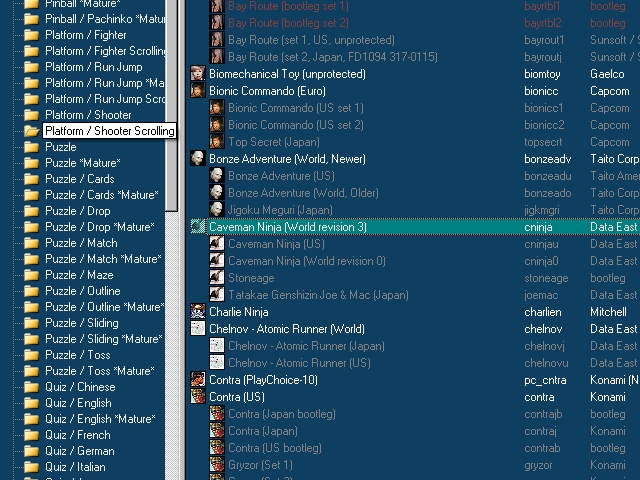Viewport: 640px width, 480px height.
Task: Click the 'charlien' ROM name cell
Action: (x=543, y=312)
